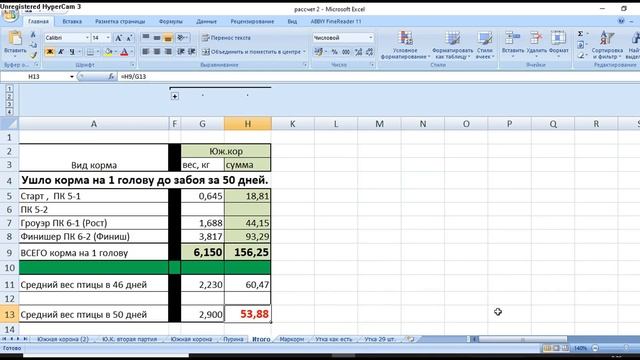The height and width of the screenshot is (360, 640).
Task: Click the Increase Decimal icon
Action: (358, 52)
